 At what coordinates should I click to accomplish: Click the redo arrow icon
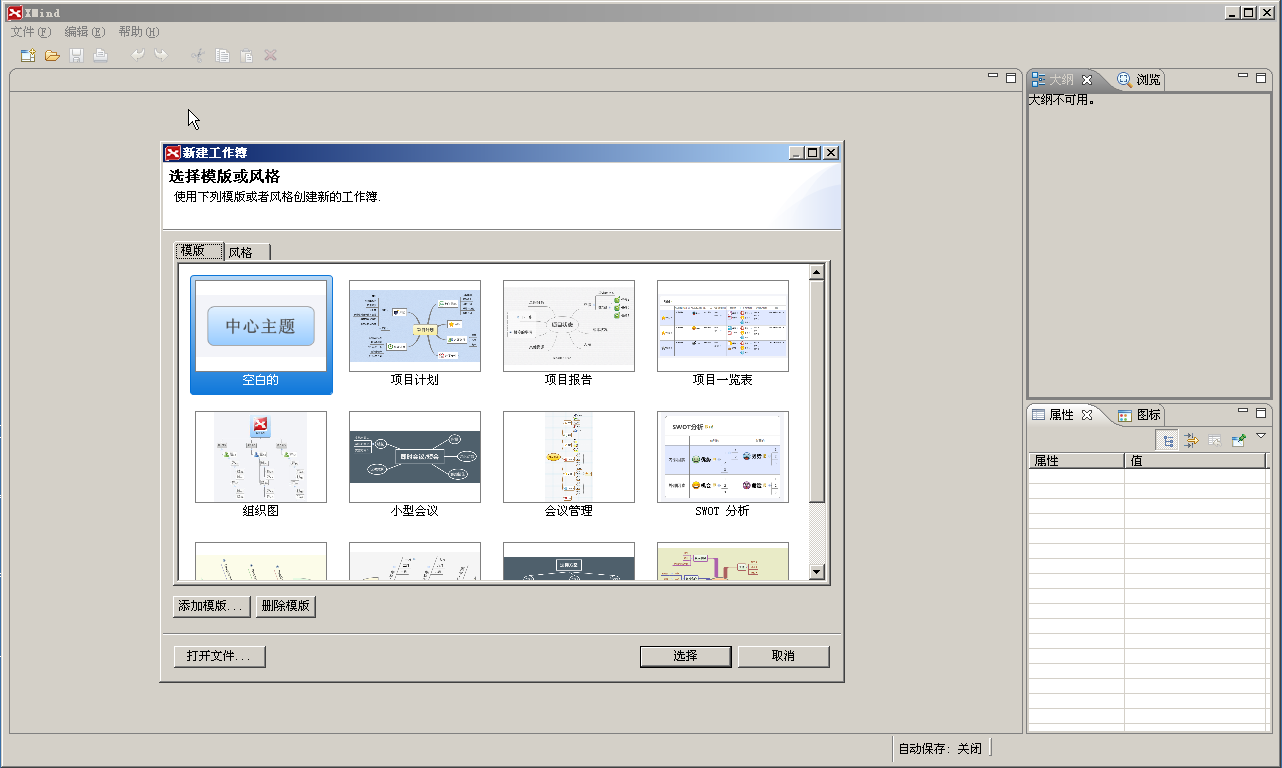click(161, 55)
